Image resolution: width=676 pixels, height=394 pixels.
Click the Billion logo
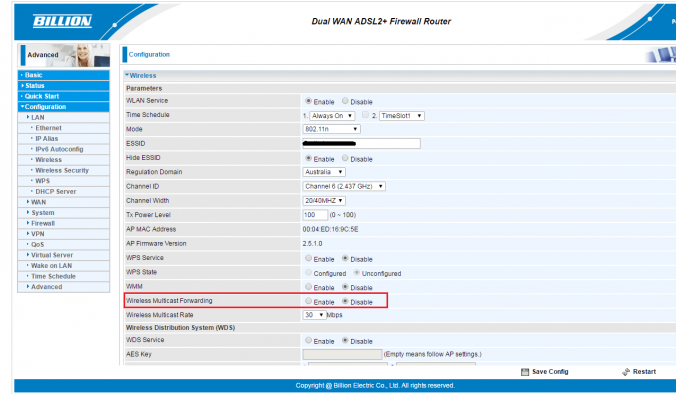[63, 21]
